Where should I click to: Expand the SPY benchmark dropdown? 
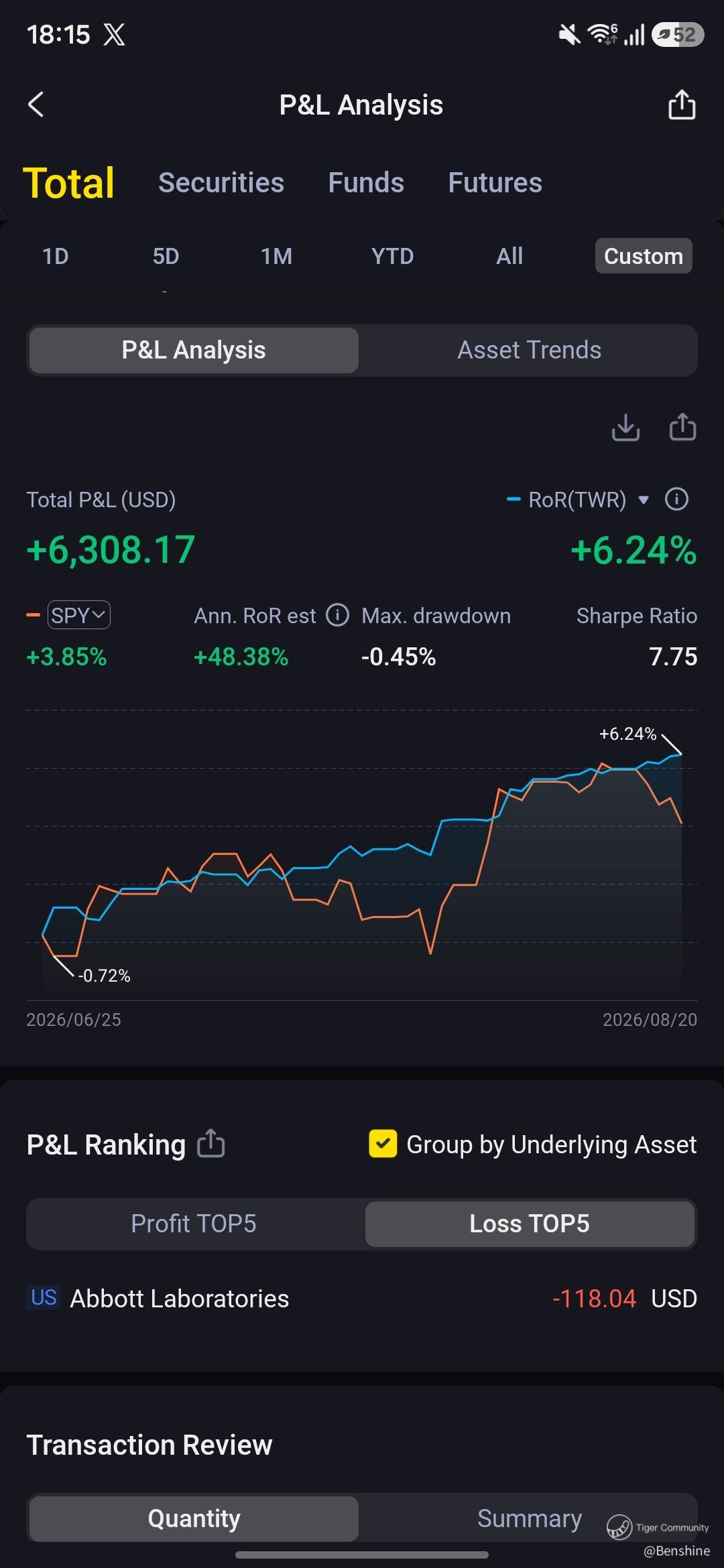click(79, 615)
